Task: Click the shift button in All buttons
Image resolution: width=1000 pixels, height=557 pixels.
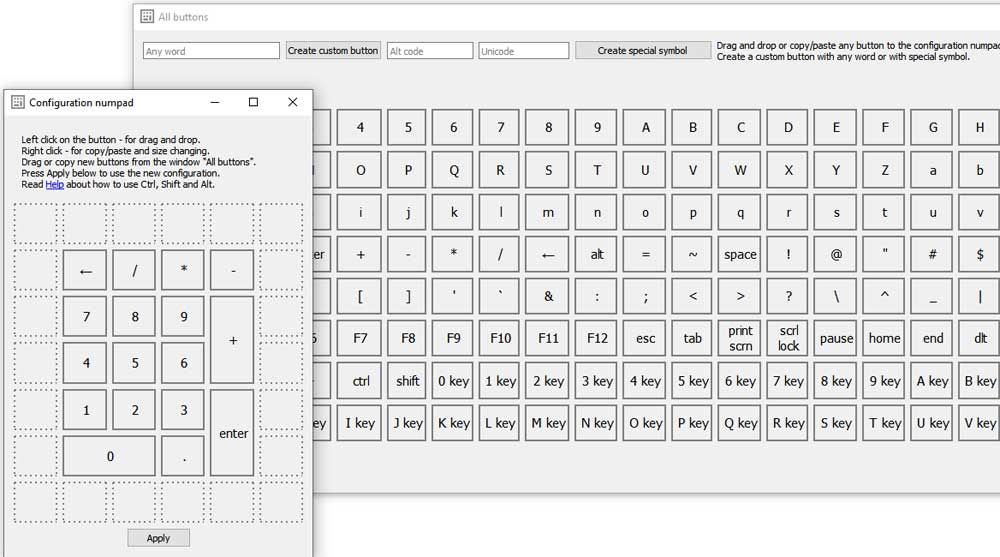Action: pyautogui.click(x=407, y=381)
